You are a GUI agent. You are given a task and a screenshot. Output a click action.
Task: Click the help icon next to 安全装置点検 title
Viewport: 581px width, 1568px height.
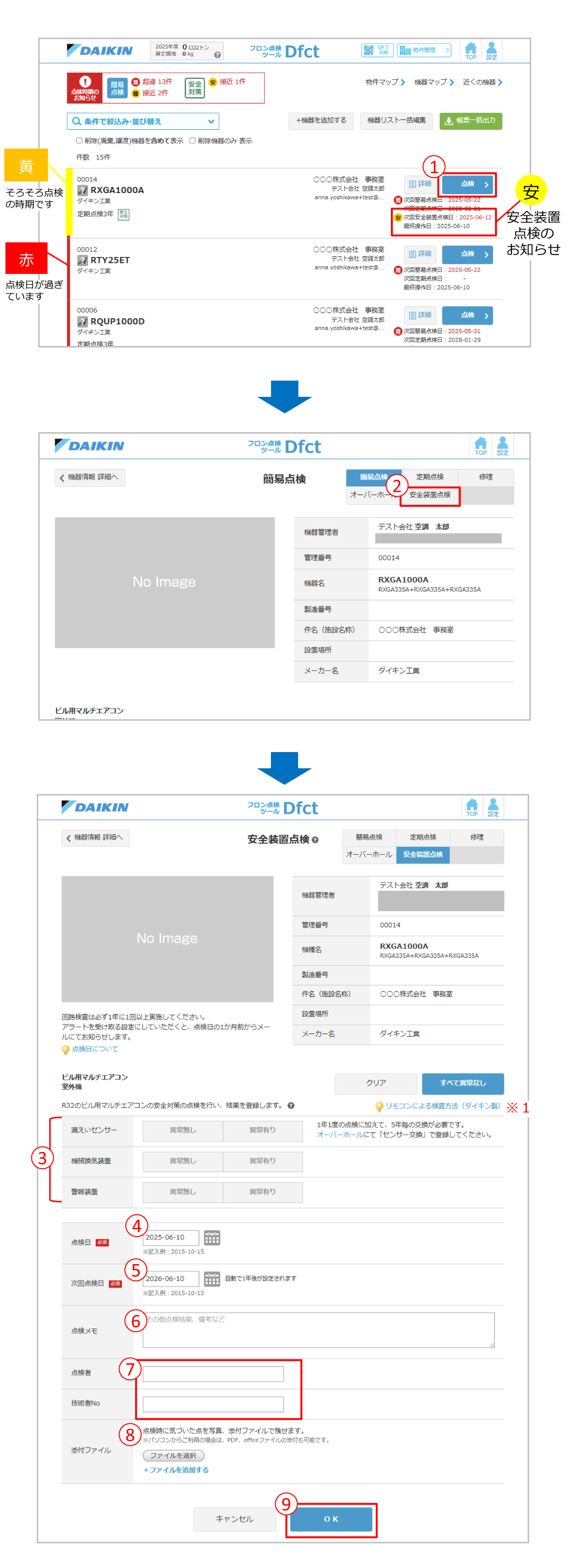315,840
